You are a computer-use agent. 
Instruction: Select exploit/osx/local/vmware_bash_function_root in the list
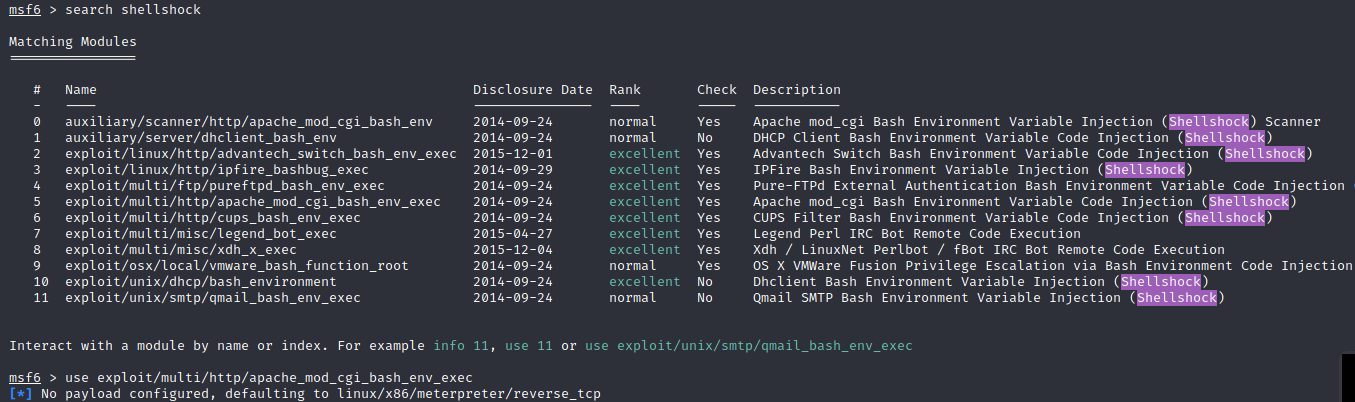pyautogui.click(x=236, y=266)
